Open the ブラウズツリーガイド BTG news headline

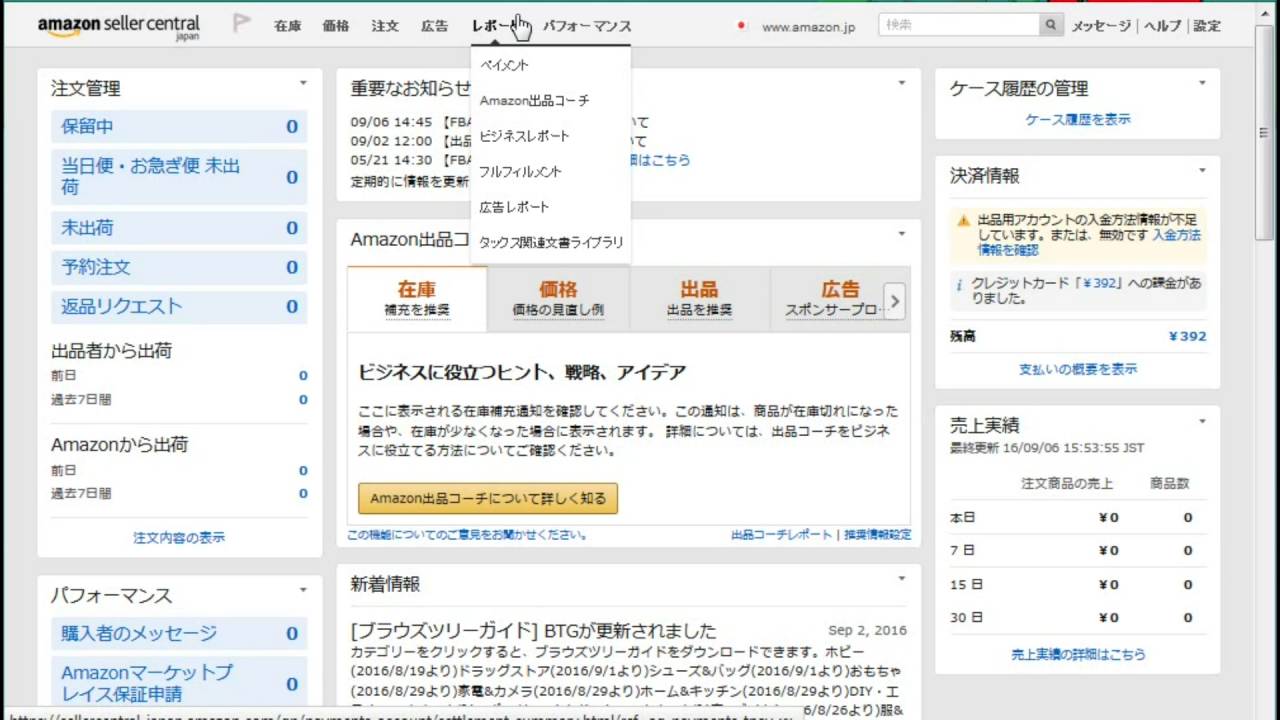[x=534, y=631]
